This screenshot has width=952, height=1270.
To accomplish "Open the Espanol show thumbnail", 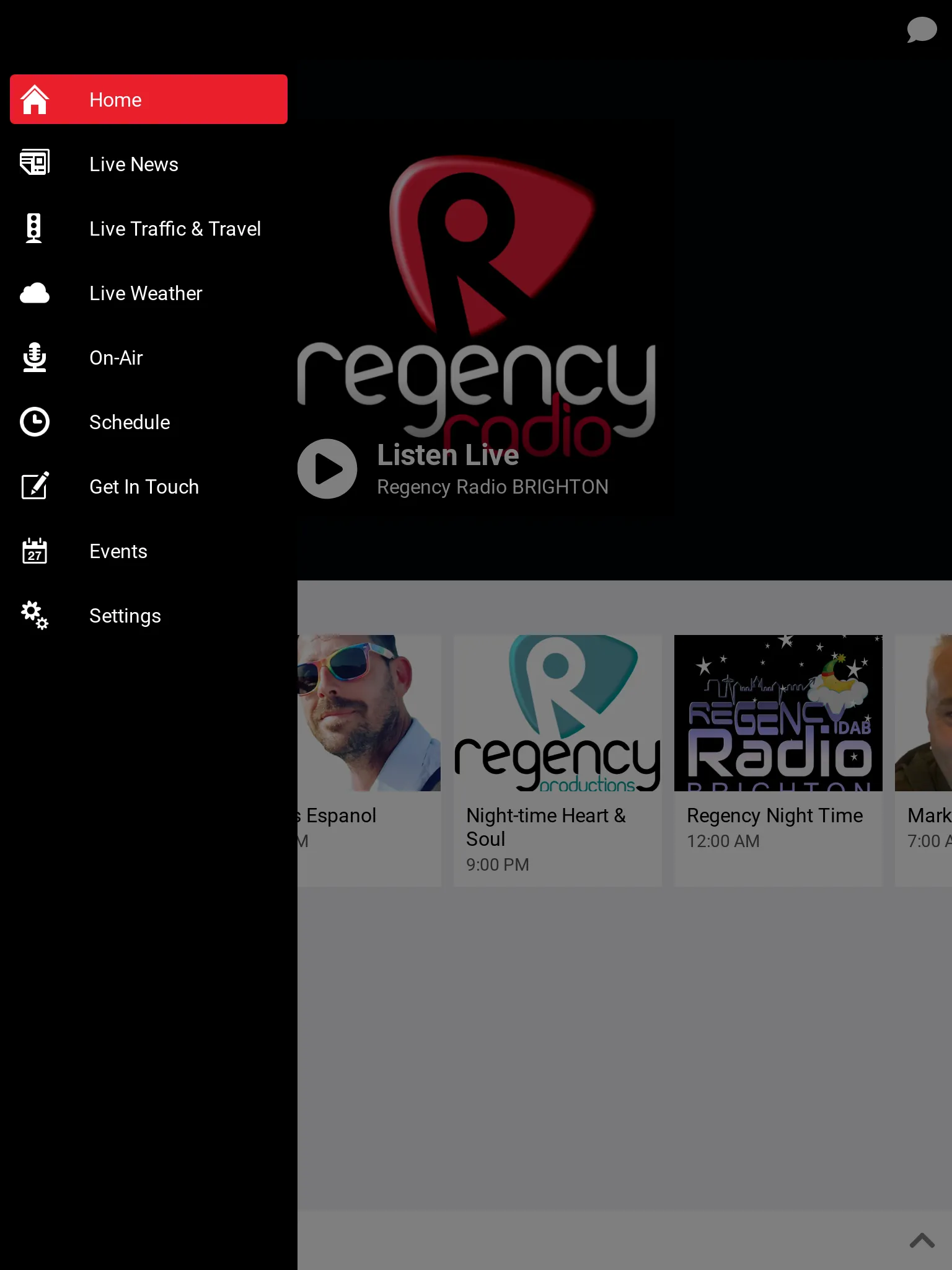I will point(369,713).
